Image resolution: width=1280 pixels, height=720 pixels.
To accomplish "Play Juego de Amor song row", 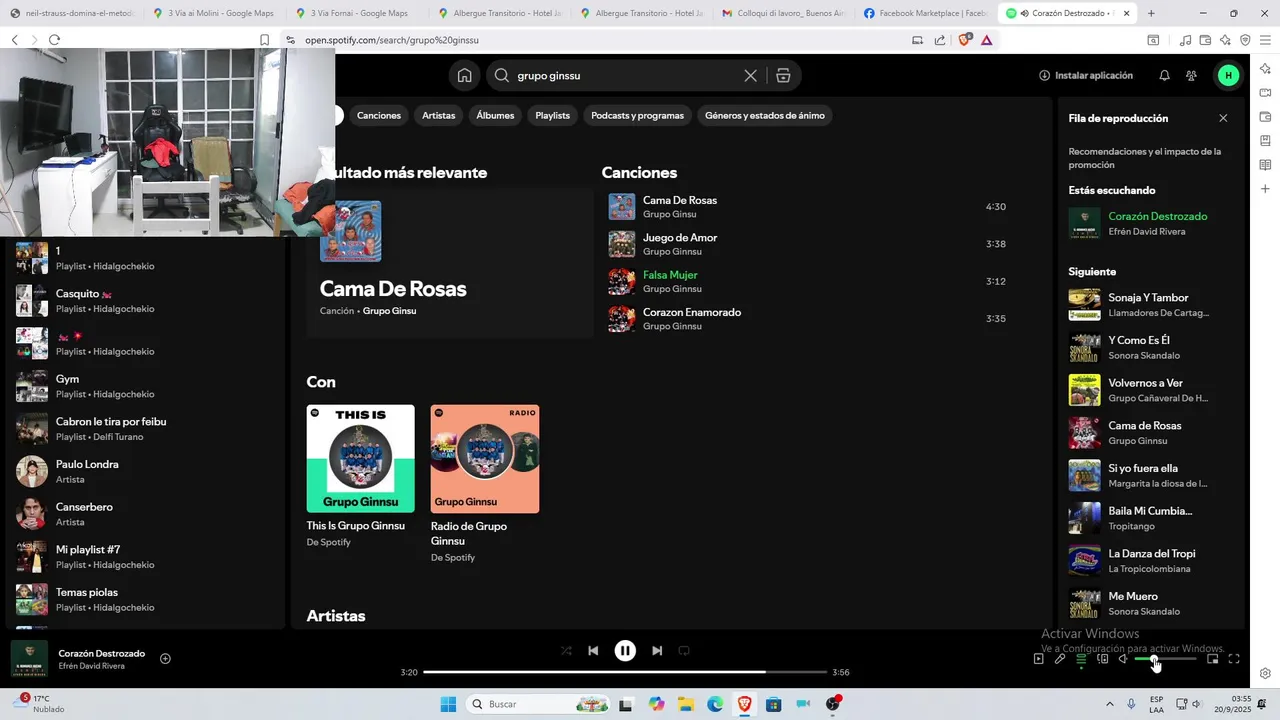I will [x=807, y=244].
